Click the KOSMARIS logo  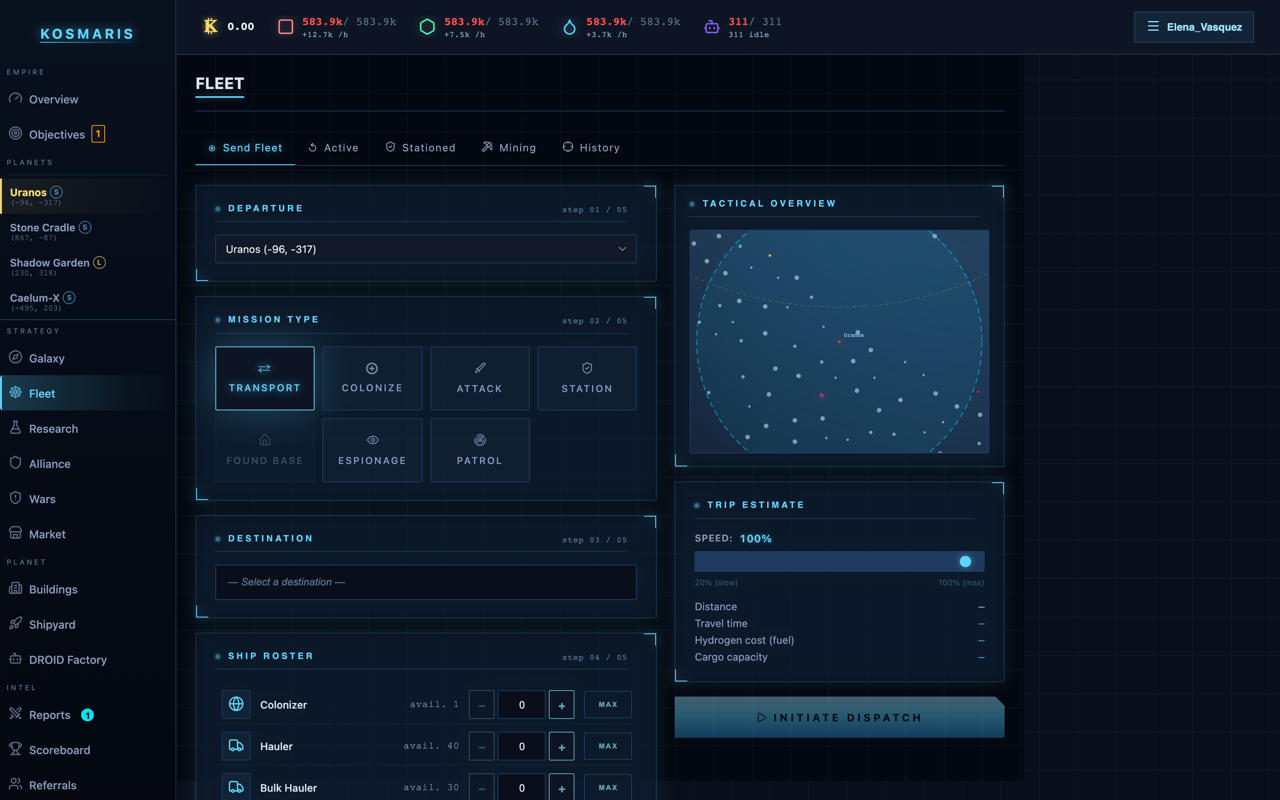click(x=87, y=34)
